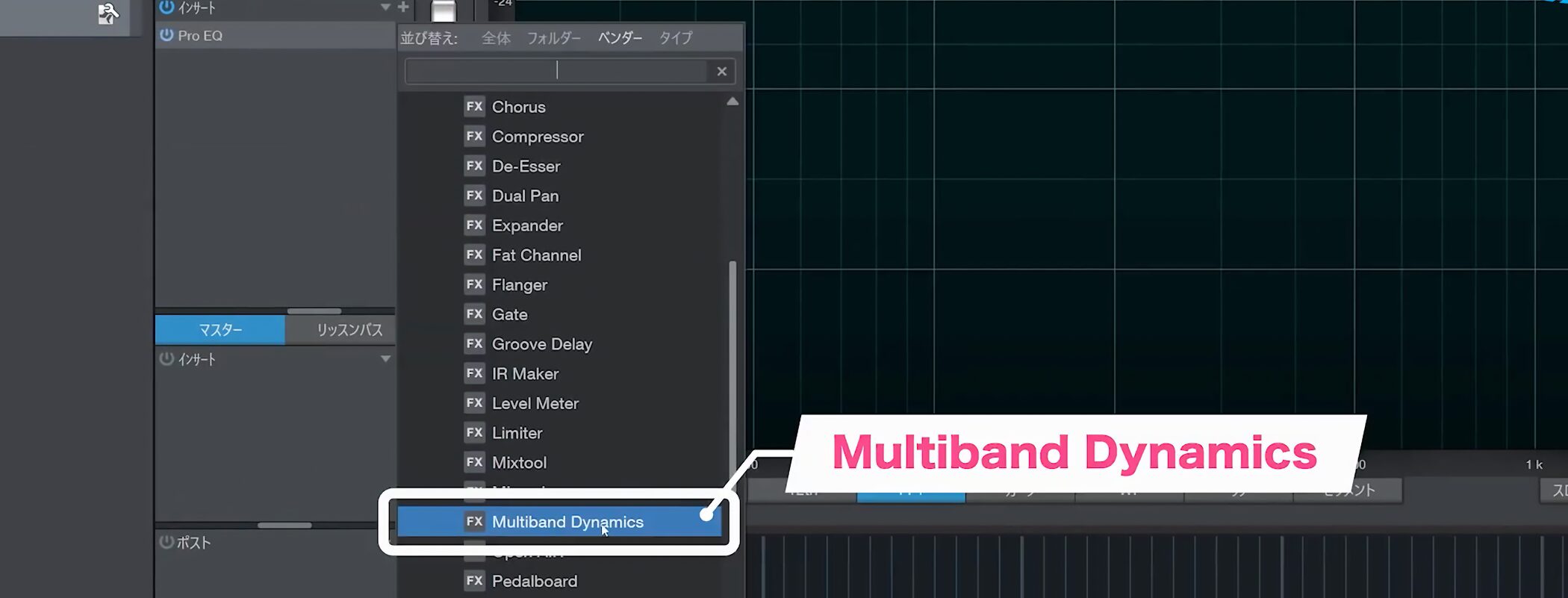Toggle the ポスト section power button
The image size is (1568, 598).
click(x=167, y=542)
